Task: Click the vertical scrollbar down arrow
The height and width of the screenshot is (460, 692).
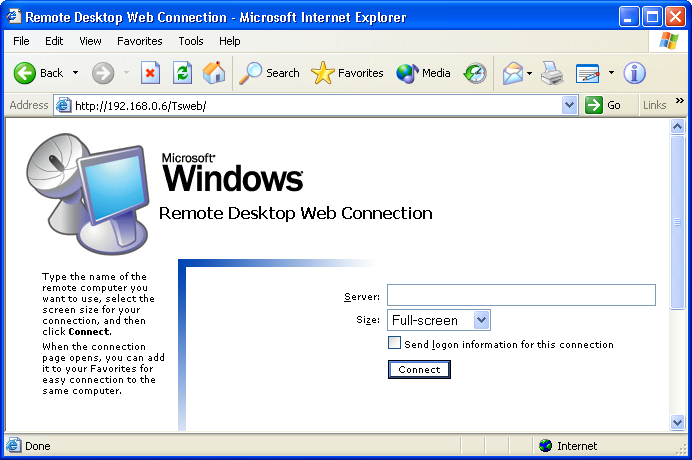Action: click(x=678, y=423)
